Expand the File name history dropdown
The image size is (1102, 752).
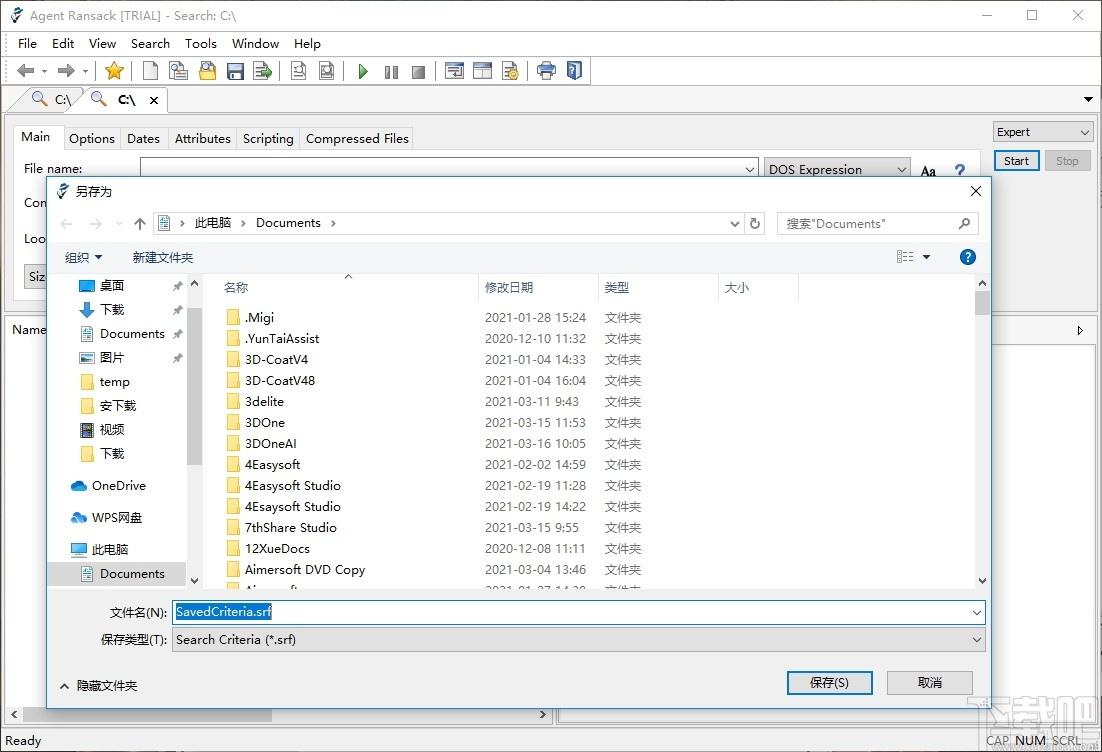point(750,169)
